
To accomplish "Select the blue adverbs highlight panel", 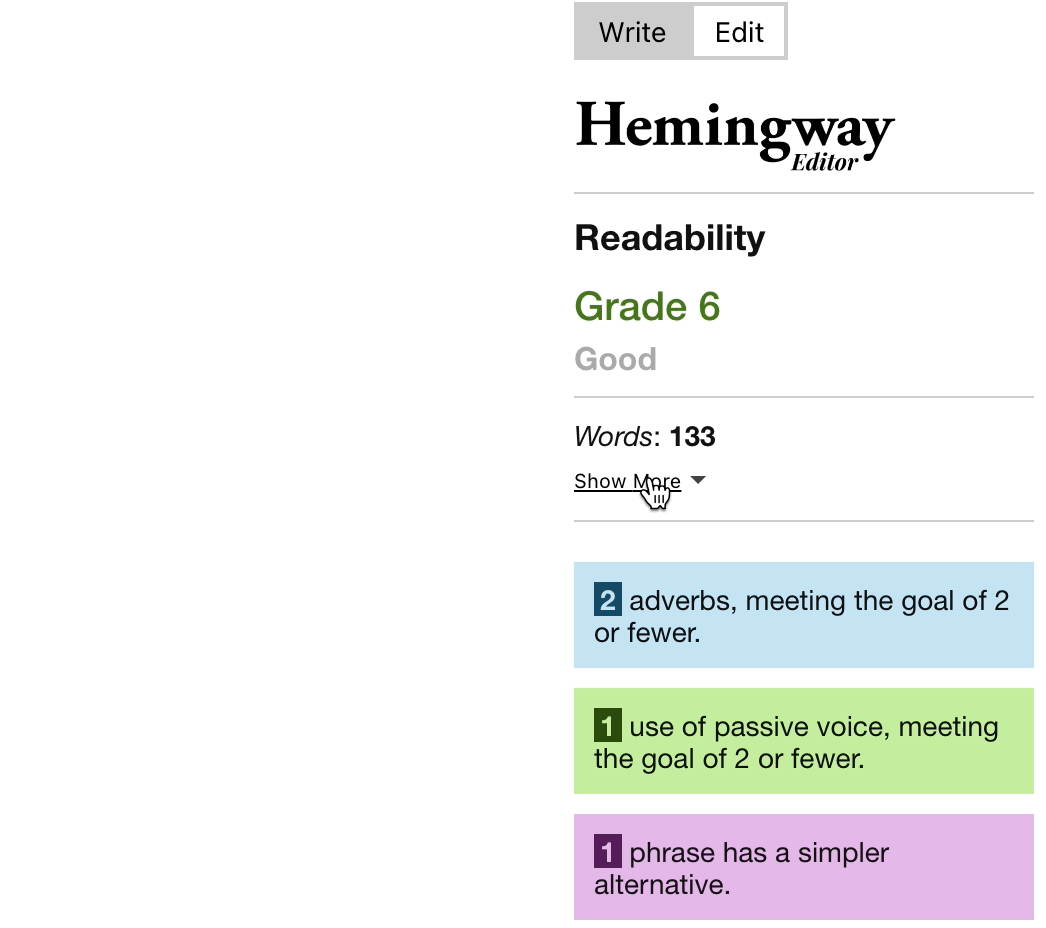I will coord(803,614).
